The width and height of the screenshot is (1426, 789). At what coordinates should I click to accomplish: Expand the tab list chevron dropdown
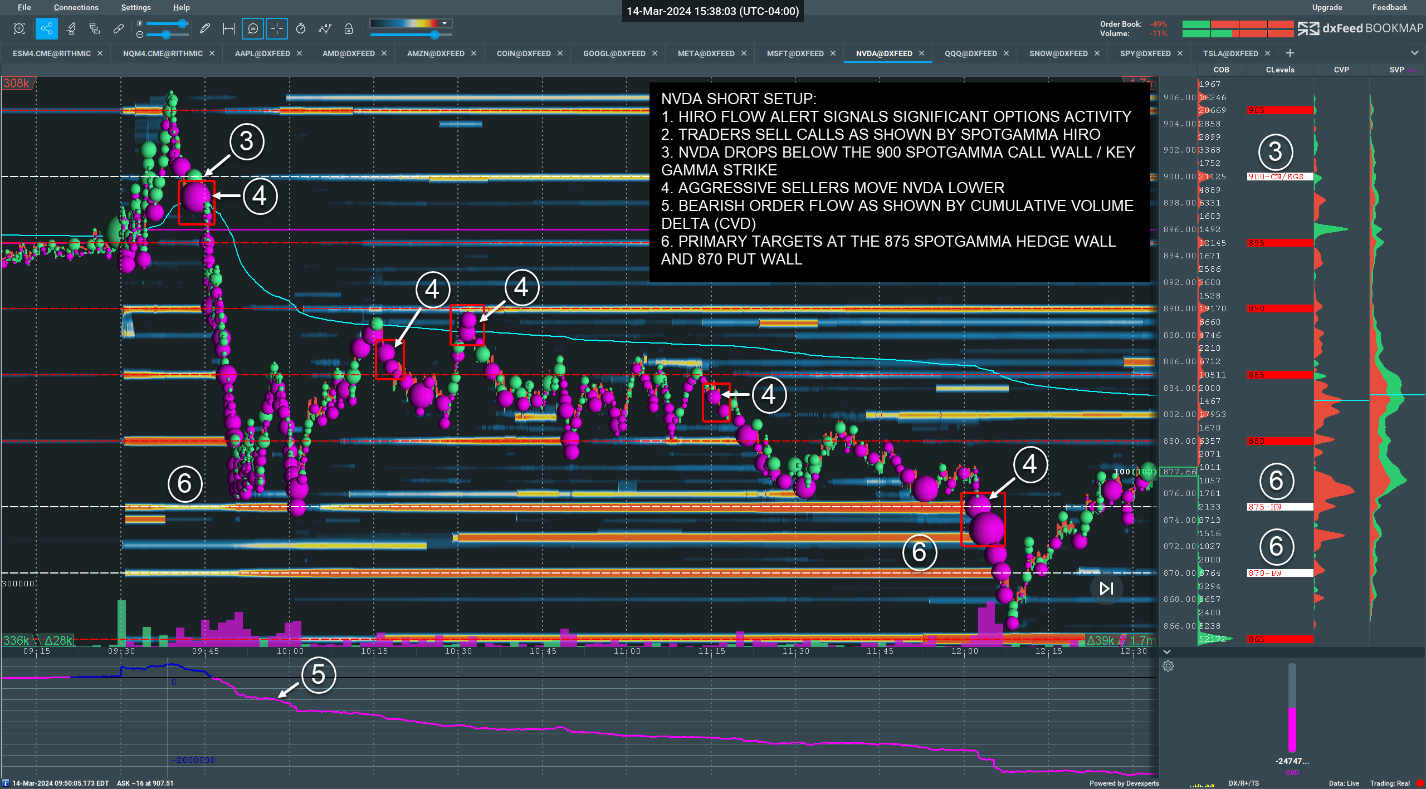pos(1415,53)
